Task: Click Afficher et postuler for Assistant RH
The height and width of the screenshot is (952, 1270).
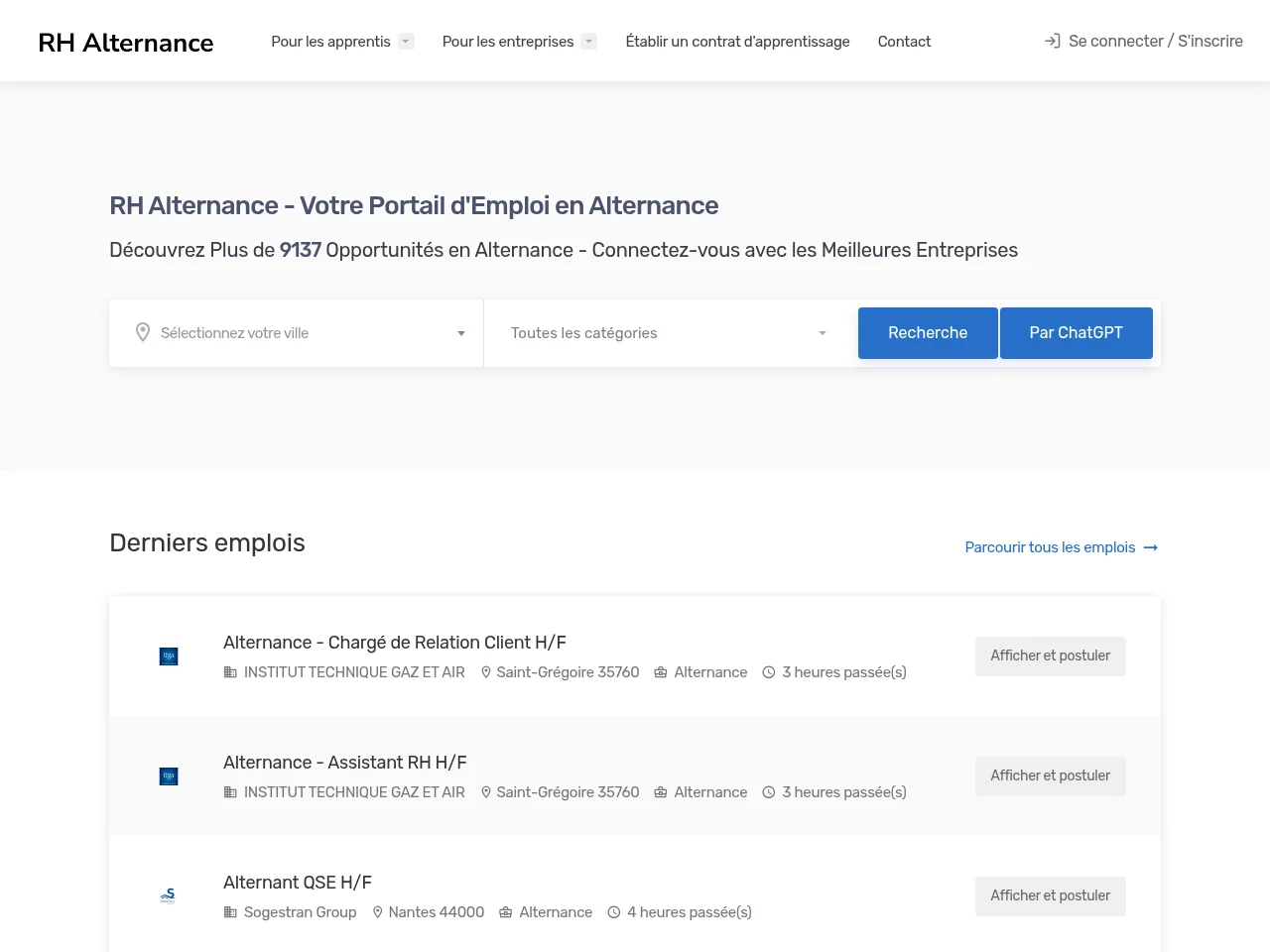Action: [x=1051, y=776]
